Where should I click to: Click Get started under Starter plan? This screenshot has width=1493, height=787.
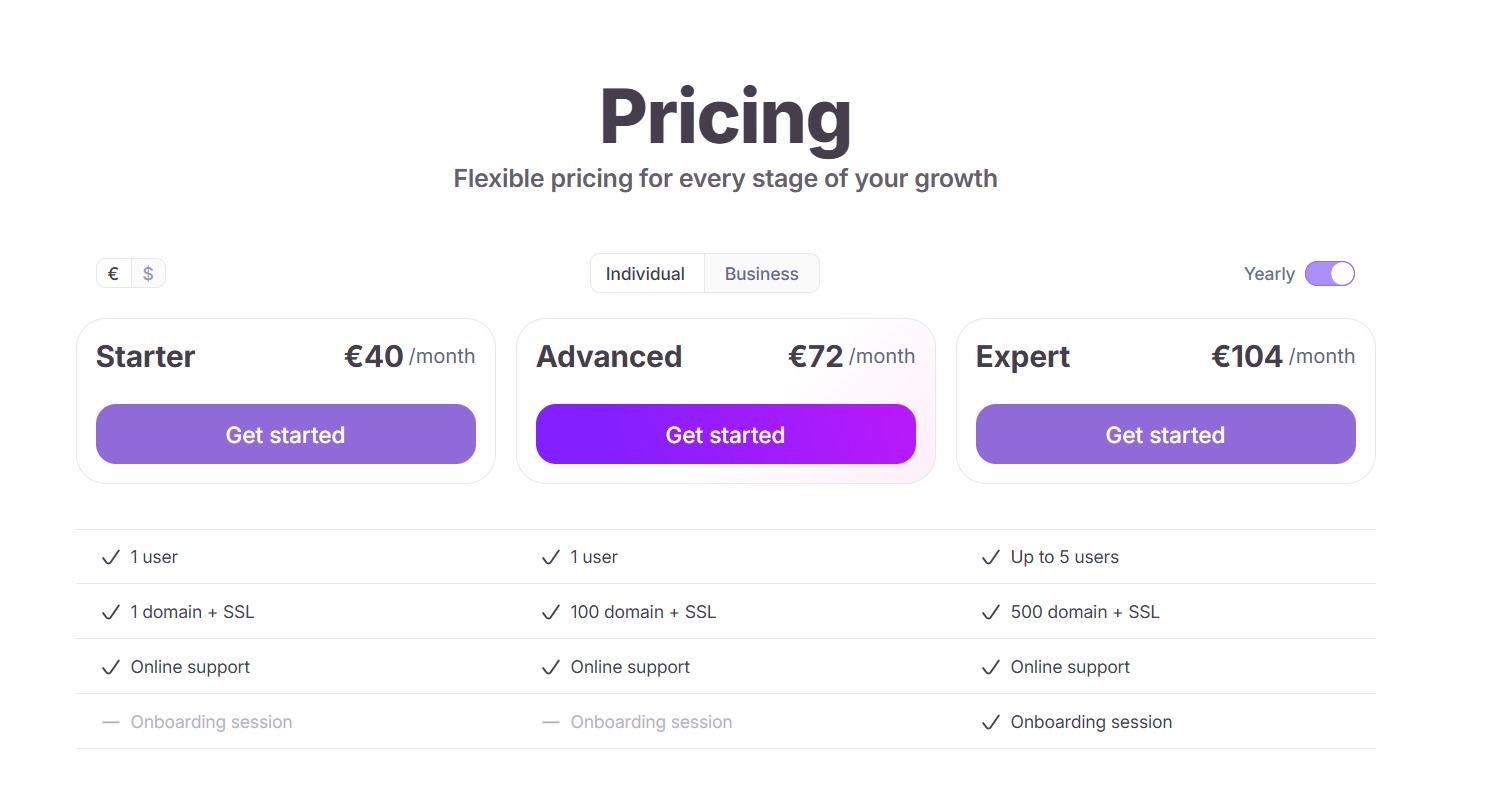[x=286, y=434]
